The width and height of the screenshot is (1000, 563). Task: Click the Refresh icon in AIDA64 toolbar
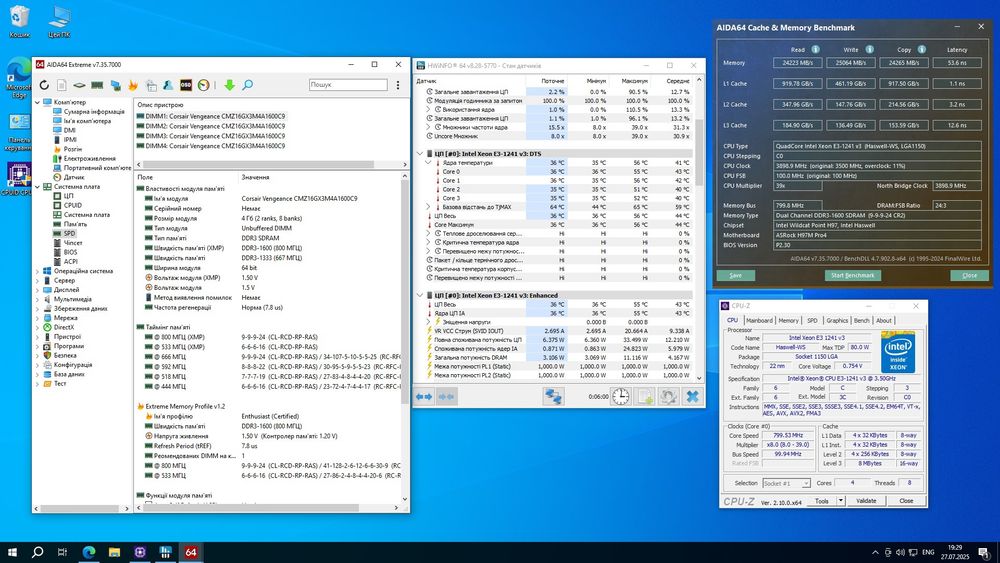44,85
